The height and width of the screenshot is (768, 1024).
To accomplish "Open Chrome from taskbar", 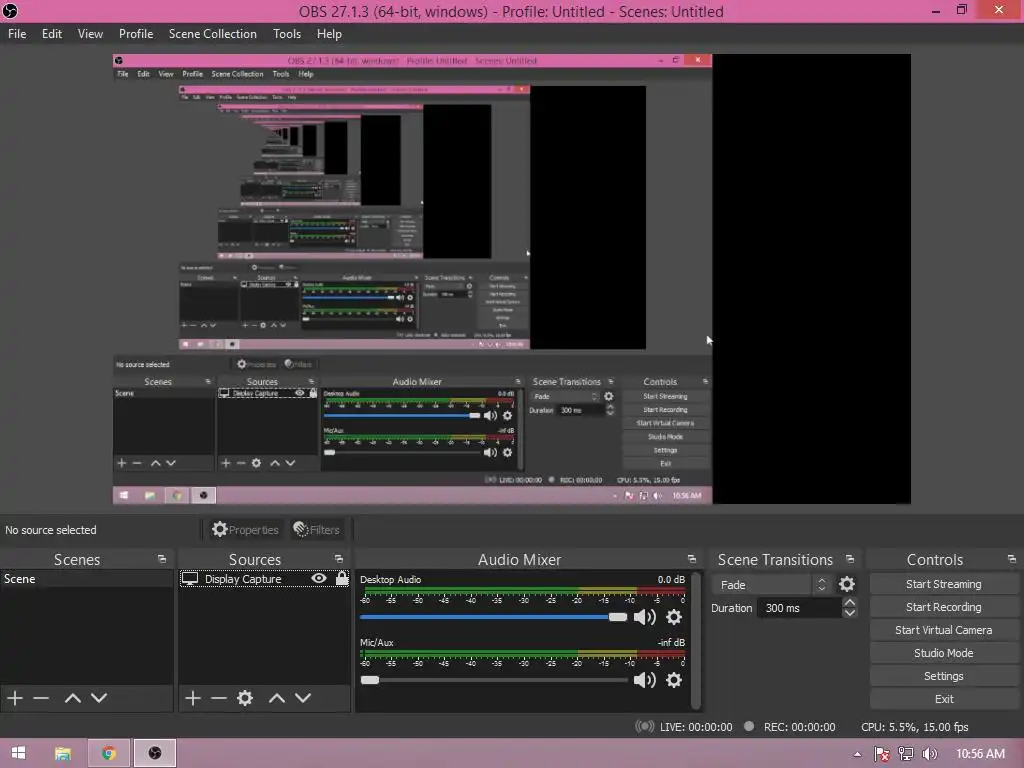I will click(109, 753).
